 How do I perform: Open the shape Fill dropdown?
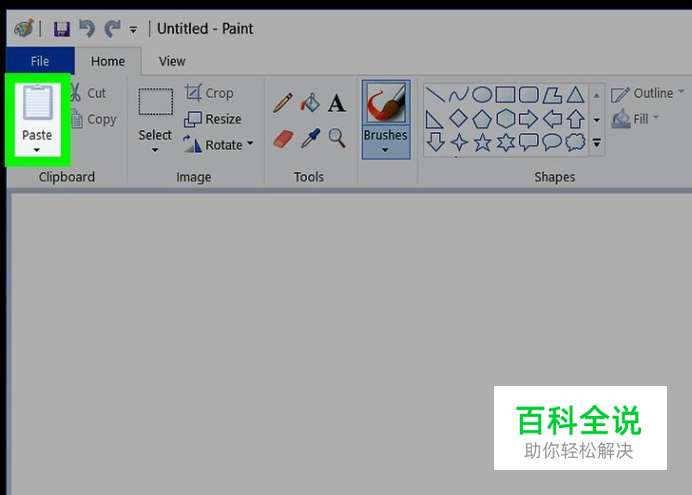tap(636, 119)
